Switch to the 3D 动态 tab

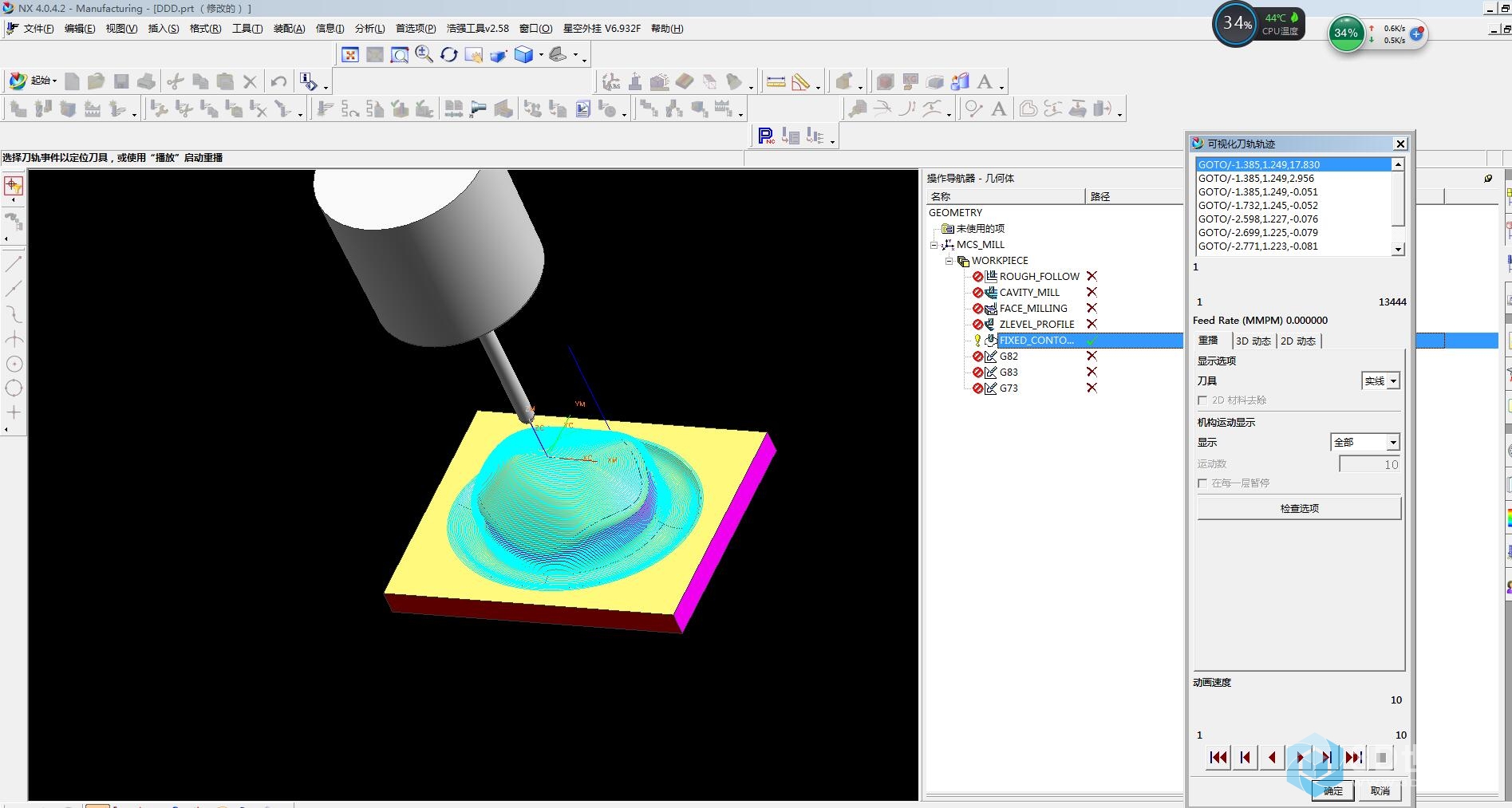[x=1253, y=341]
